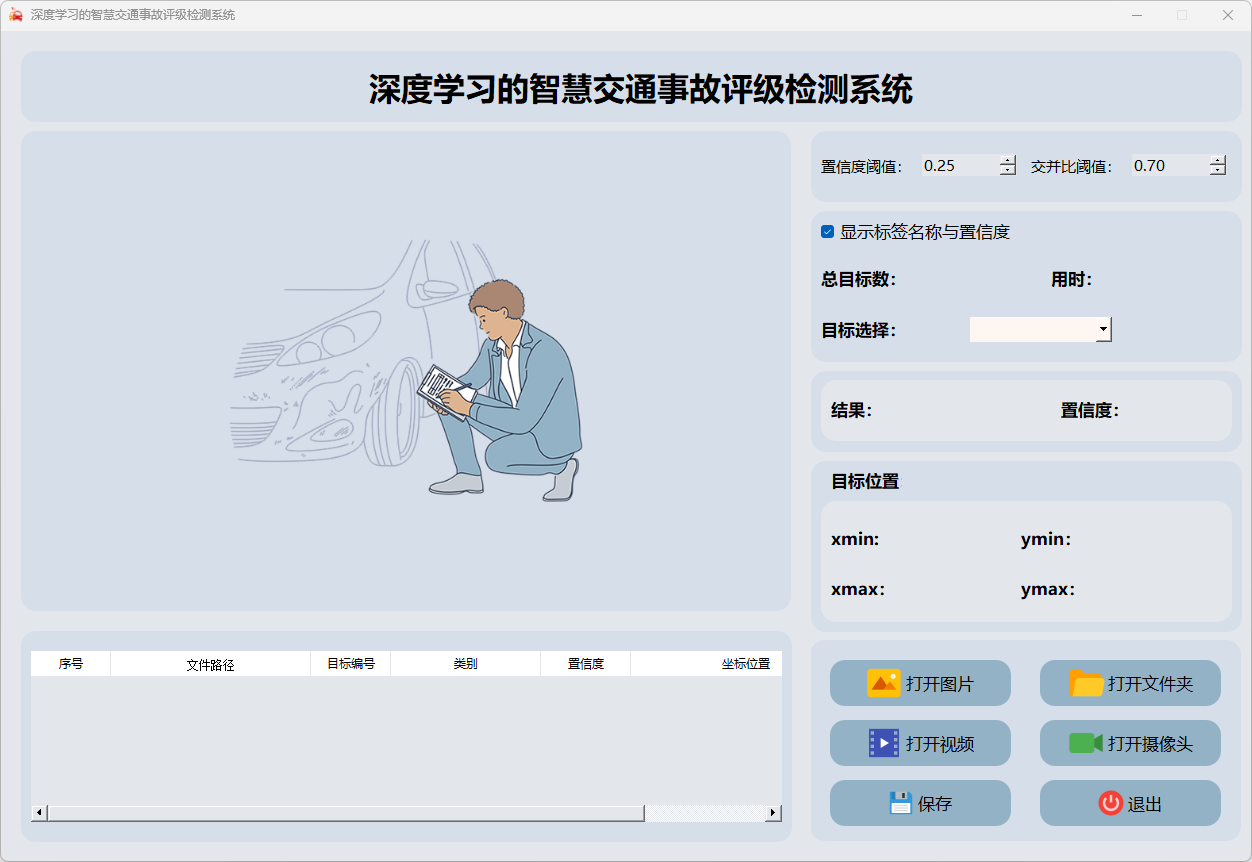Click the app icon in title bar
1252x862 pixels.
pyautogui.click(x=16, y=15)
